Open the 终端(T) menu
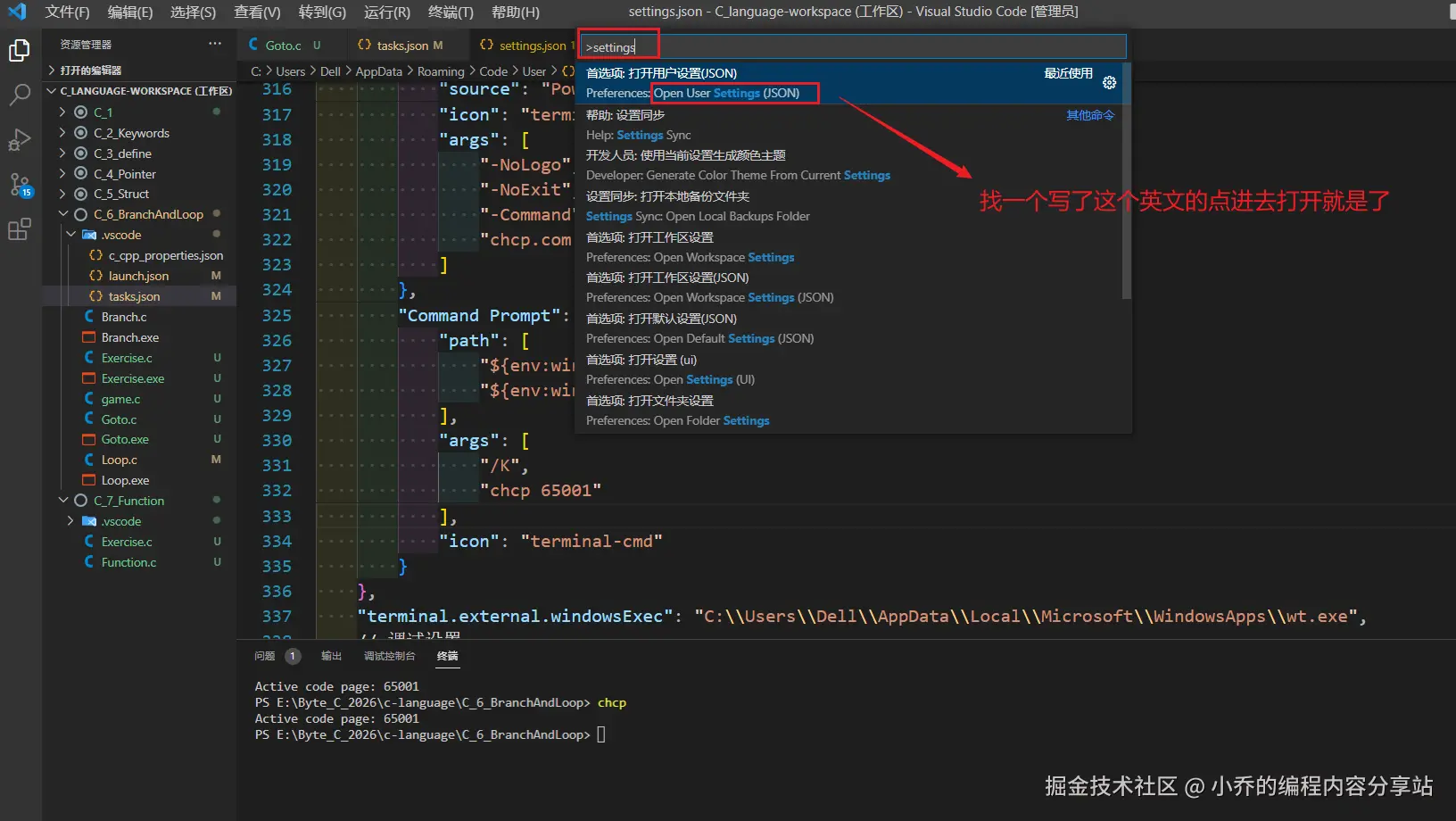1456x821 pixels. click(x=451, y=12)
